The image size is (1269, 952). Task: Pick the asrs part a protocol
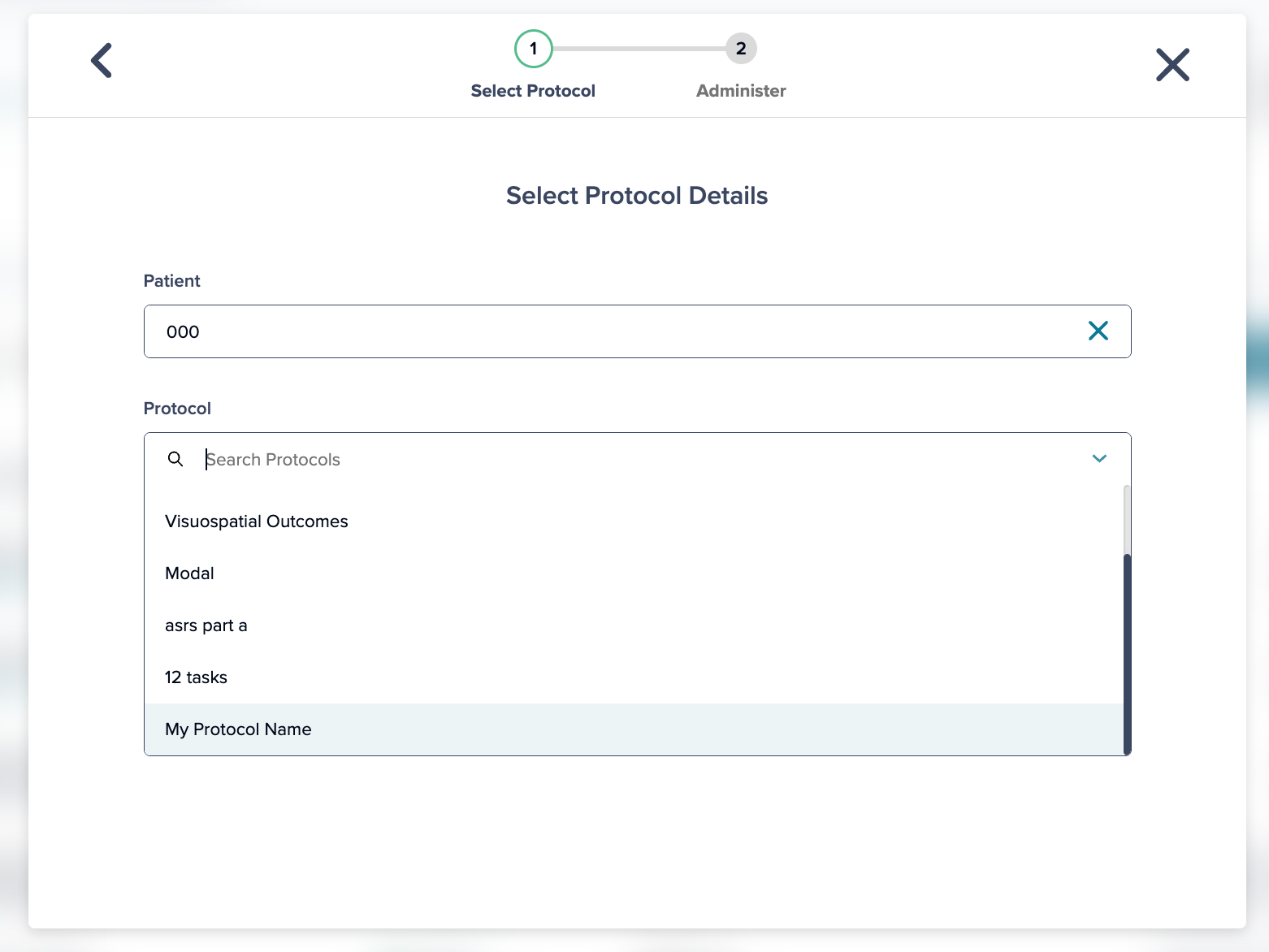pos(206,625)
